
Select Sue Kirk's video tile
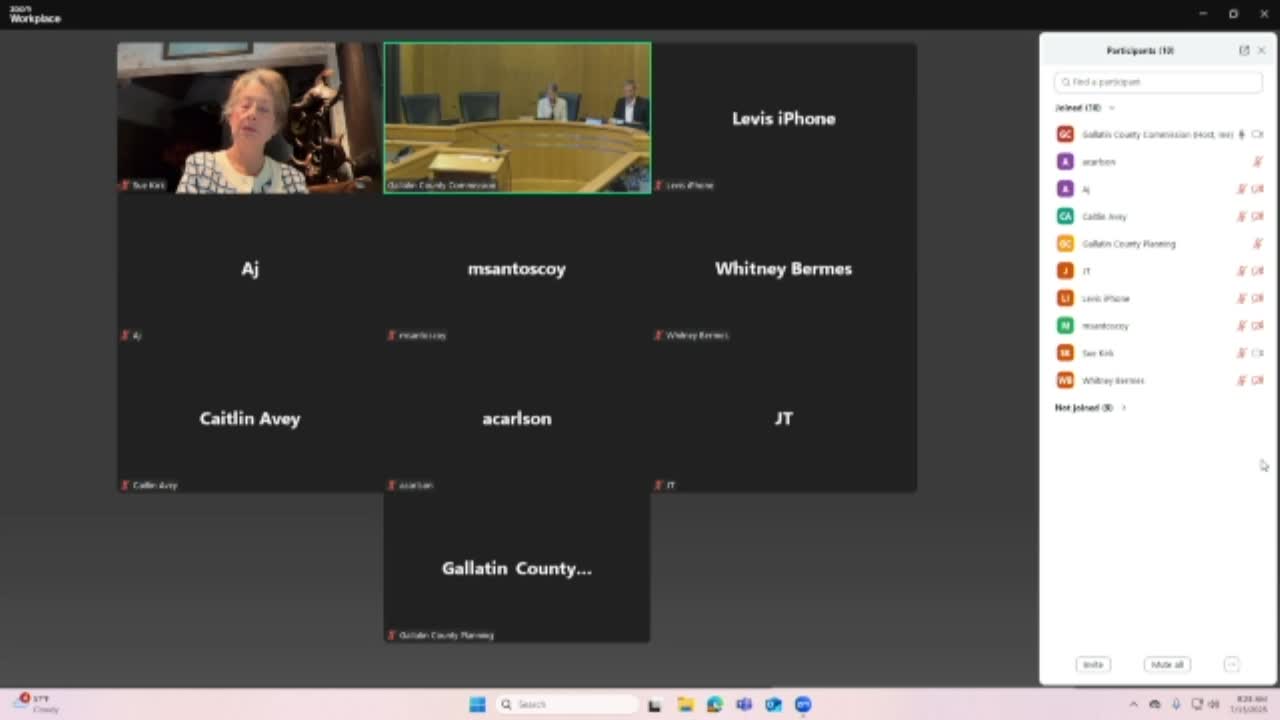pos(249,117)
